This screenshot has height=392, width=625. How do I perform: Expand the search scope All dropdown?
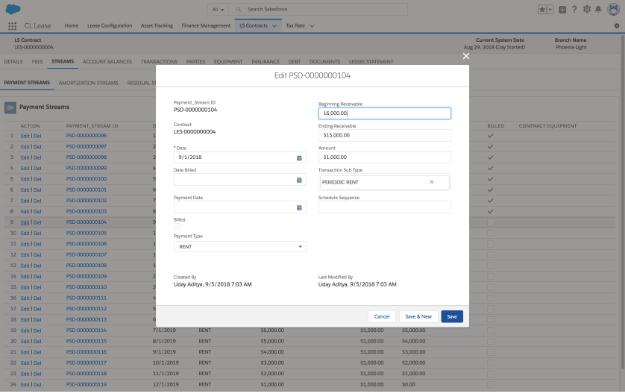(218, 9)
